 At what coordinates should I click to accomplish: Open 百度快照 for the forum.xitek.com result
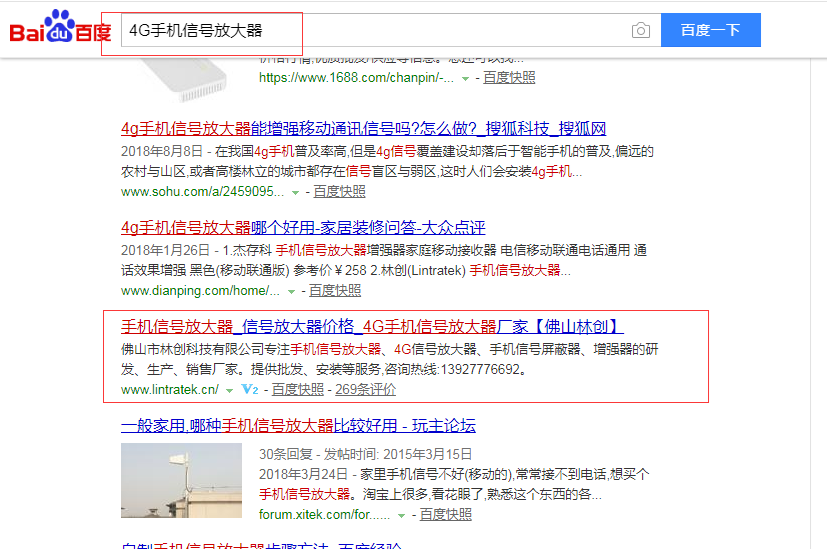click(445, 514)
